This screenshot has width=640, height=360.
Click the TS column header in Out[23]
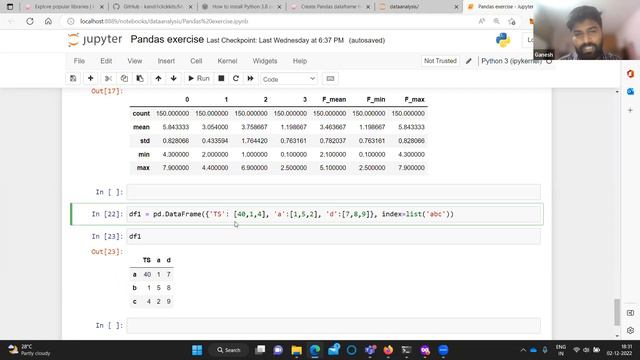(x=147, y=260)
